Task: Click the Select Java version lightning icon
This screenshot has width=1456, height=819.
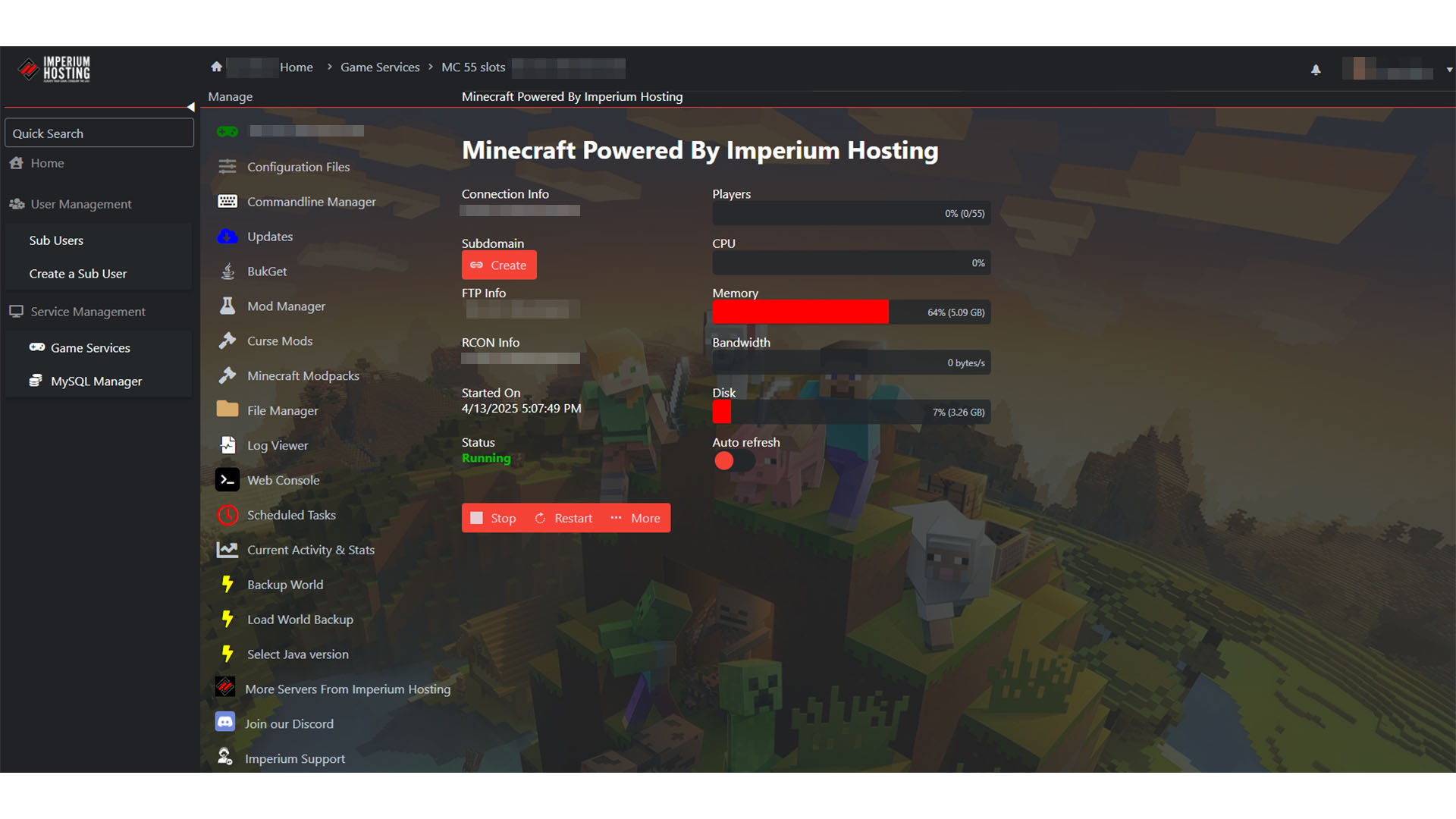Action: (x=227, y=654)
